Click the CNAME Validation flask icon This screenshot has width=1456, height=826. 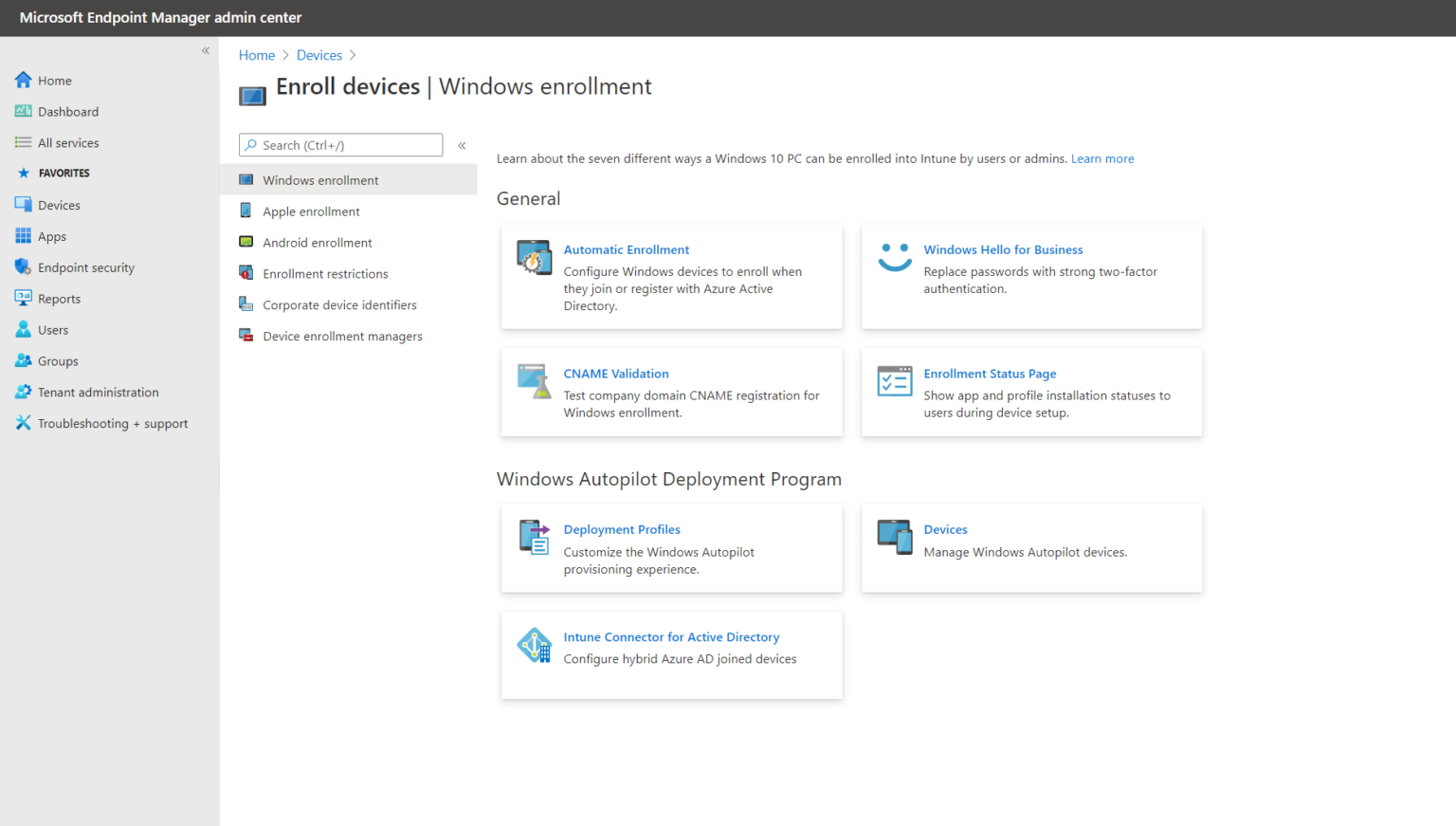pos(534,381)
